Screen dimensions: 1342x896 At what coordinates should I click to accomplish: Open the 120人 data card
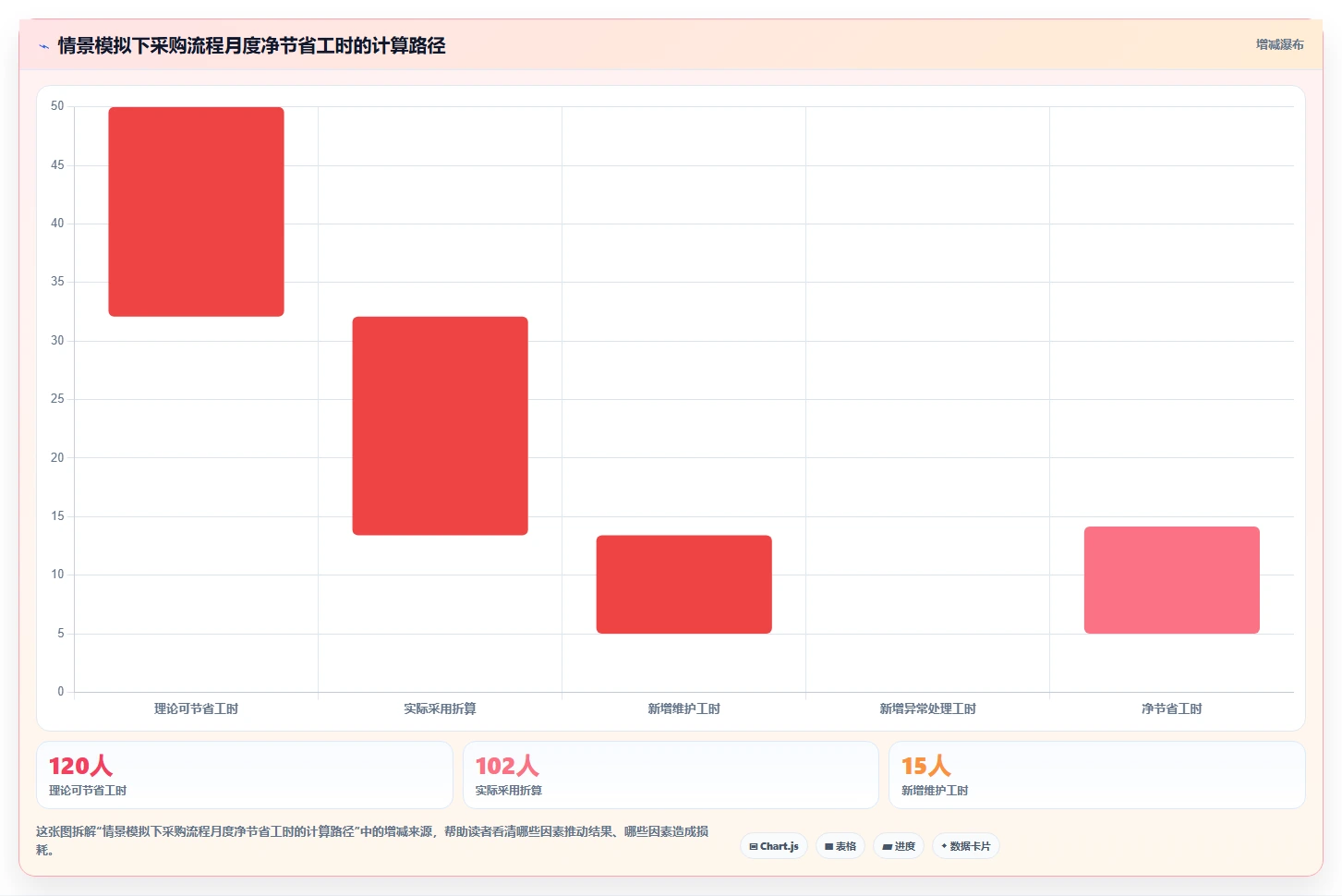[x=245, y=775]
